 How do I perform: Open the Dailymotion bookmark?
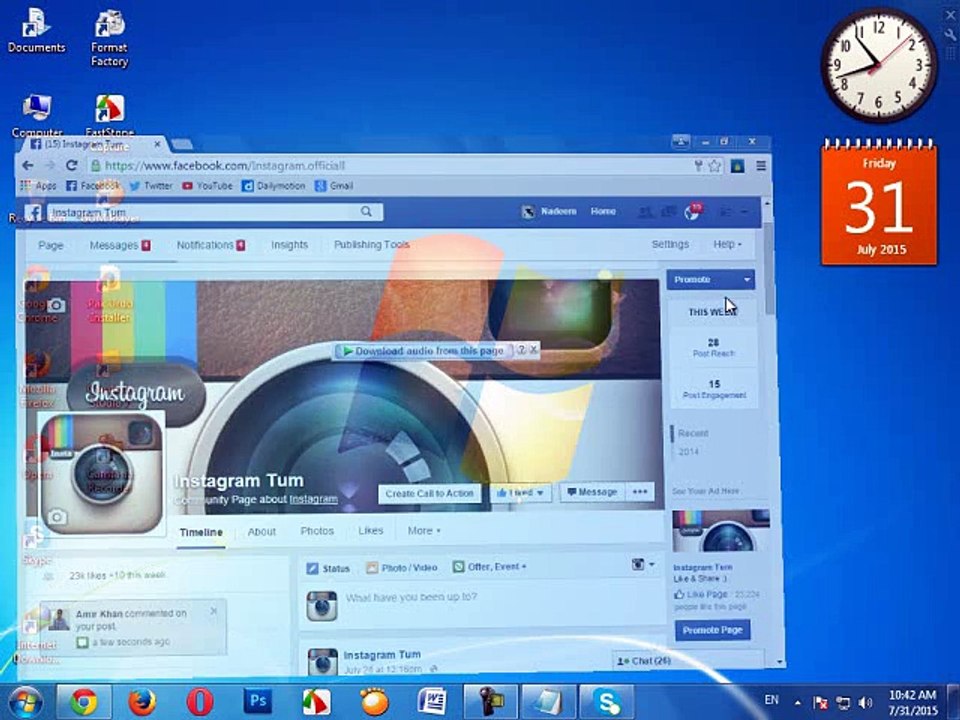pyautogui.click(x=273, y=186)
